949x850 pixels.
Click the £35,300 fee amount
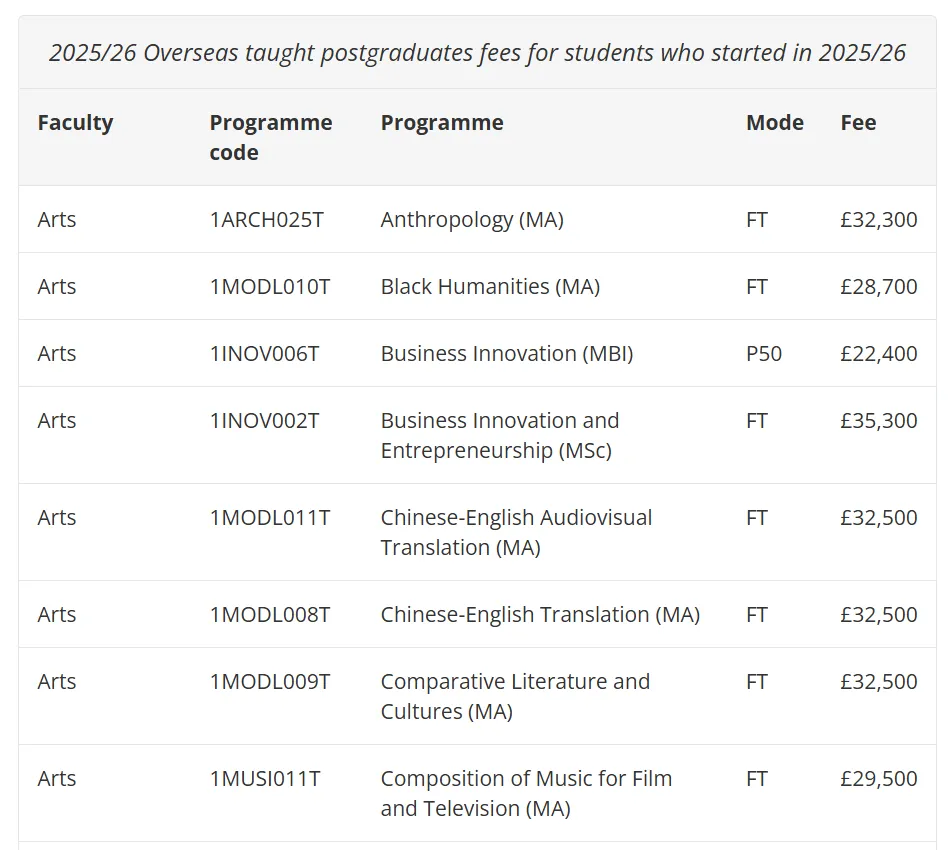pyautogui.click(x=878, y=421)
